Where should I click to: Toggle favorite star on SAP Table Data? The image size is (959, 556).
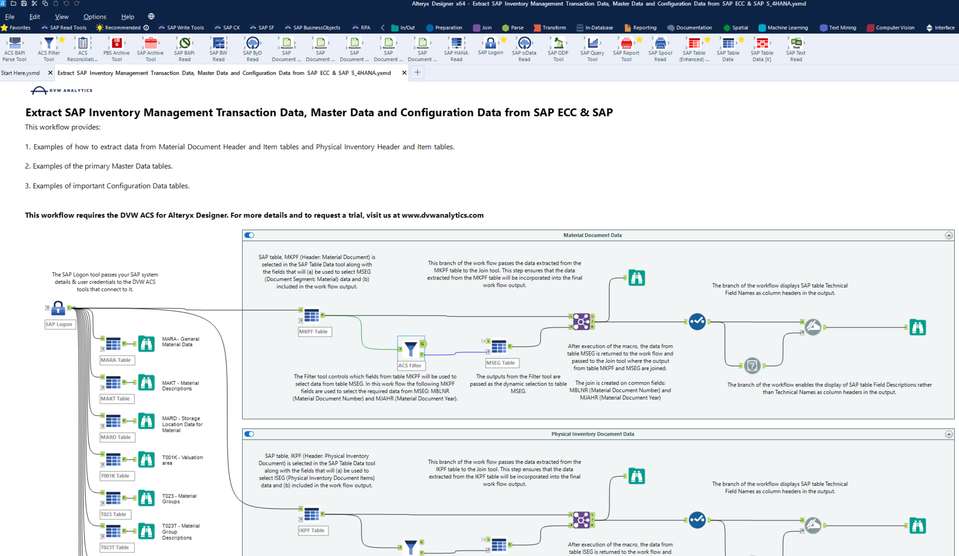(741, 40)
